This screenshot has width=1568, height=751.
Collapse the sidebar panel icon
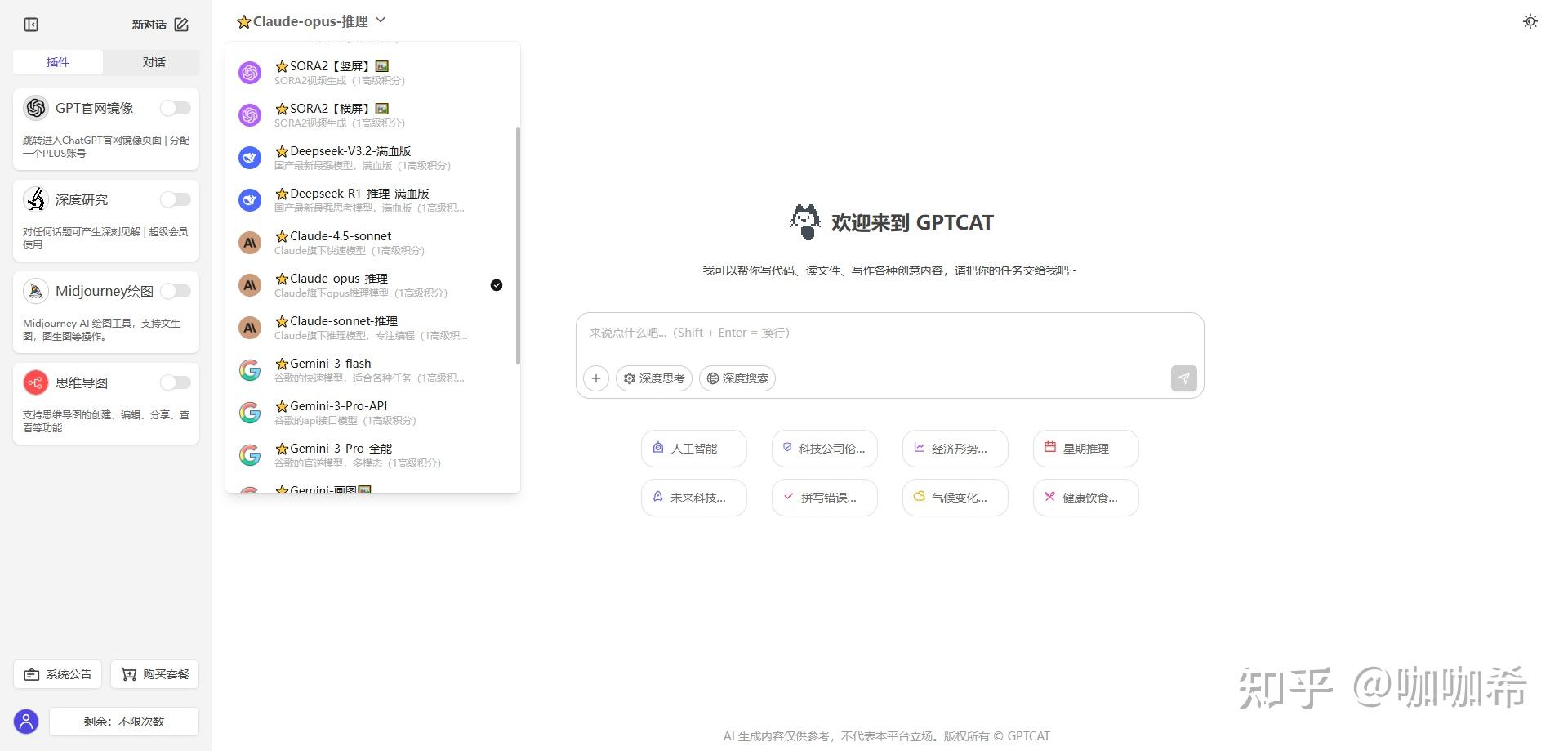(x=31, y=25)
